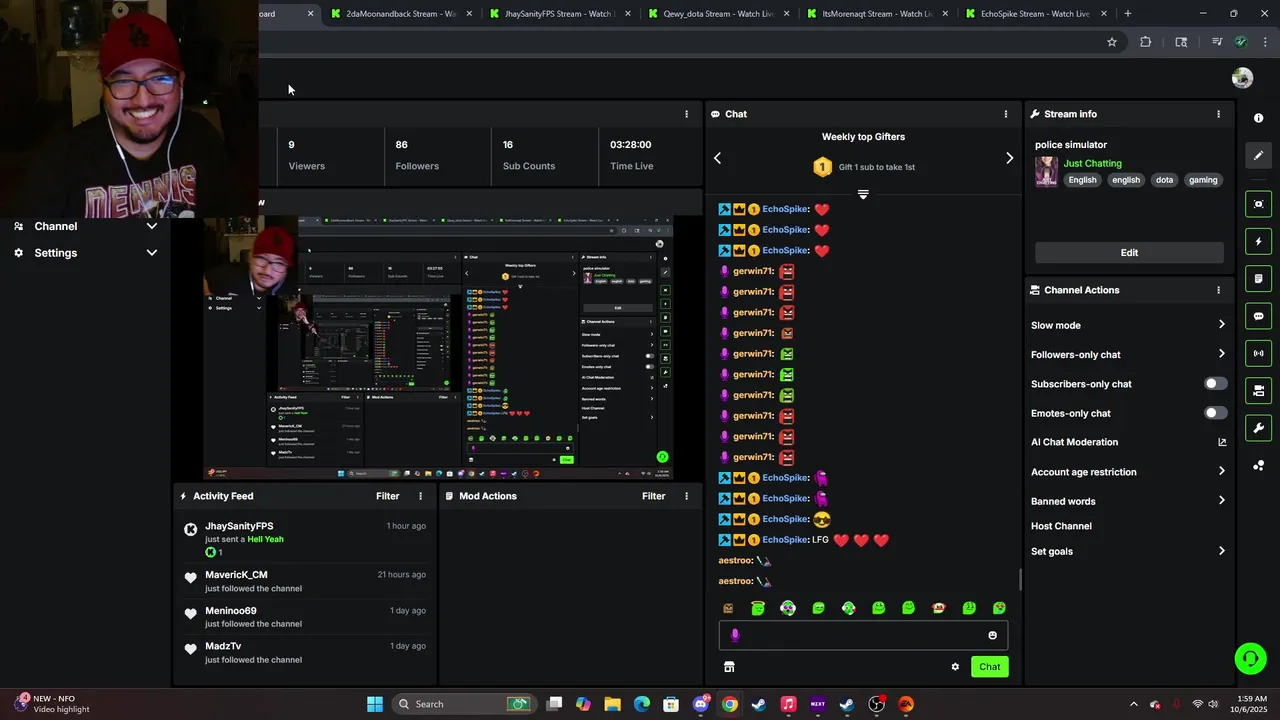Image resolution: width=1280 pixels, height=720 pixels.
Task: Open Channel Actions three-dot menu
Action: point(1218,290)
